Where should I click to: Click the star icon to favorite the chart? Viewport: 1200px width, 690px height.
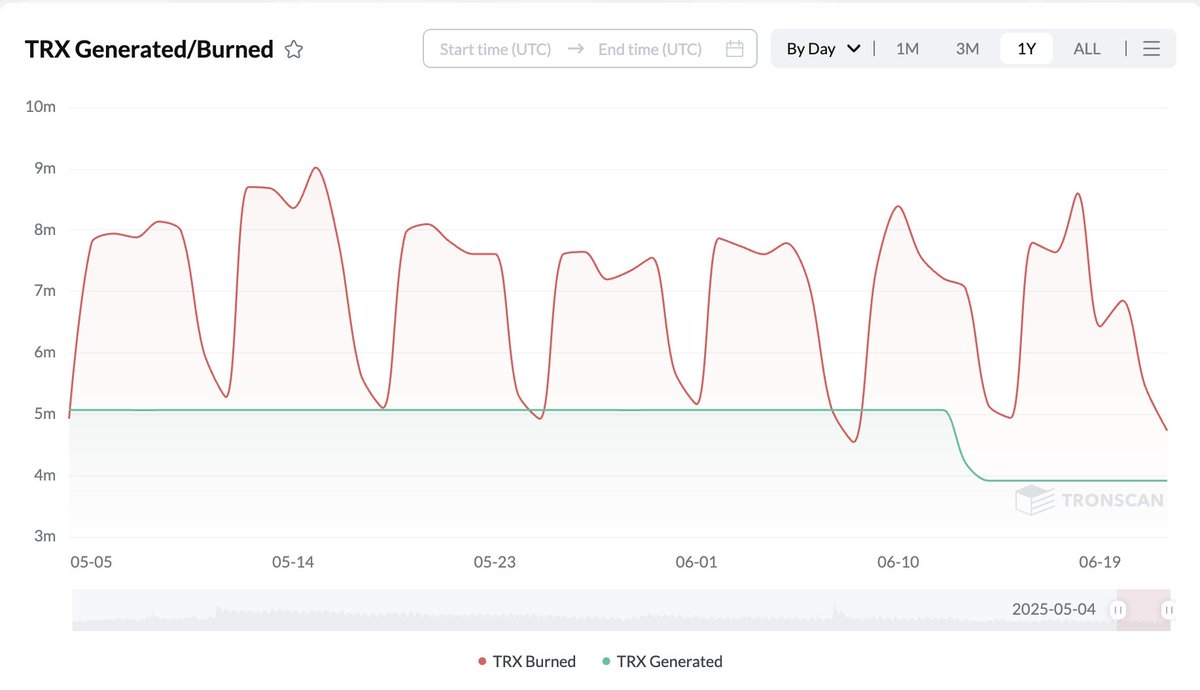[293, 48]
